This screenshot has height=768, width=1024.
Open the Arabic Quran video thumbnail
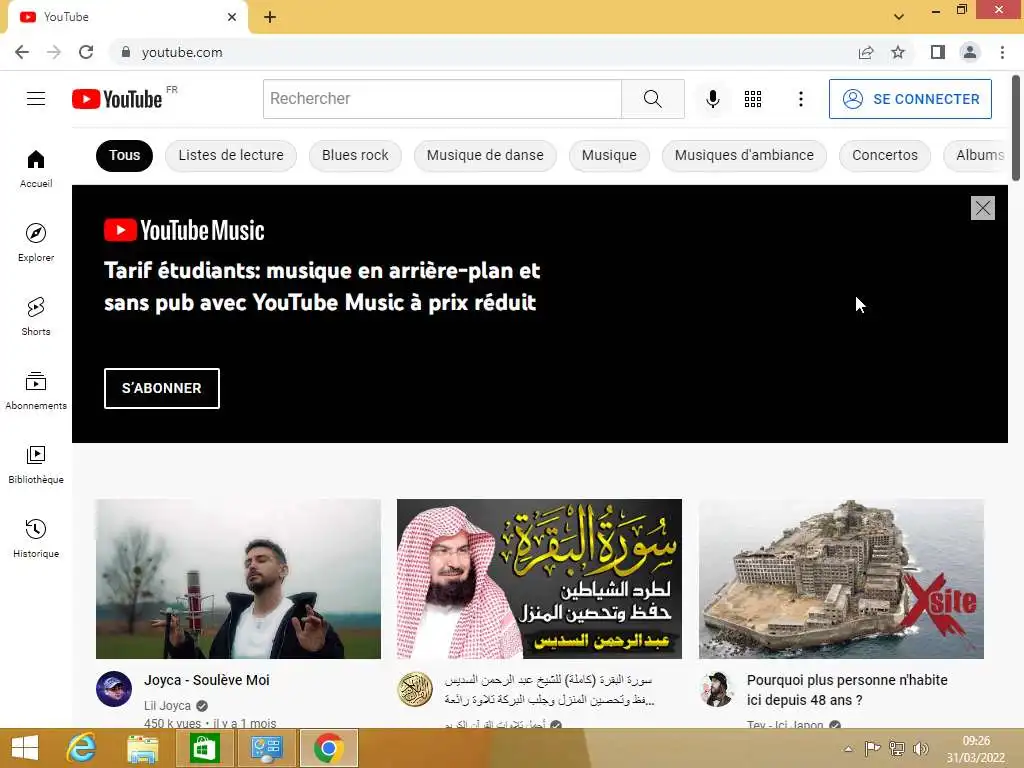point(539,579)
